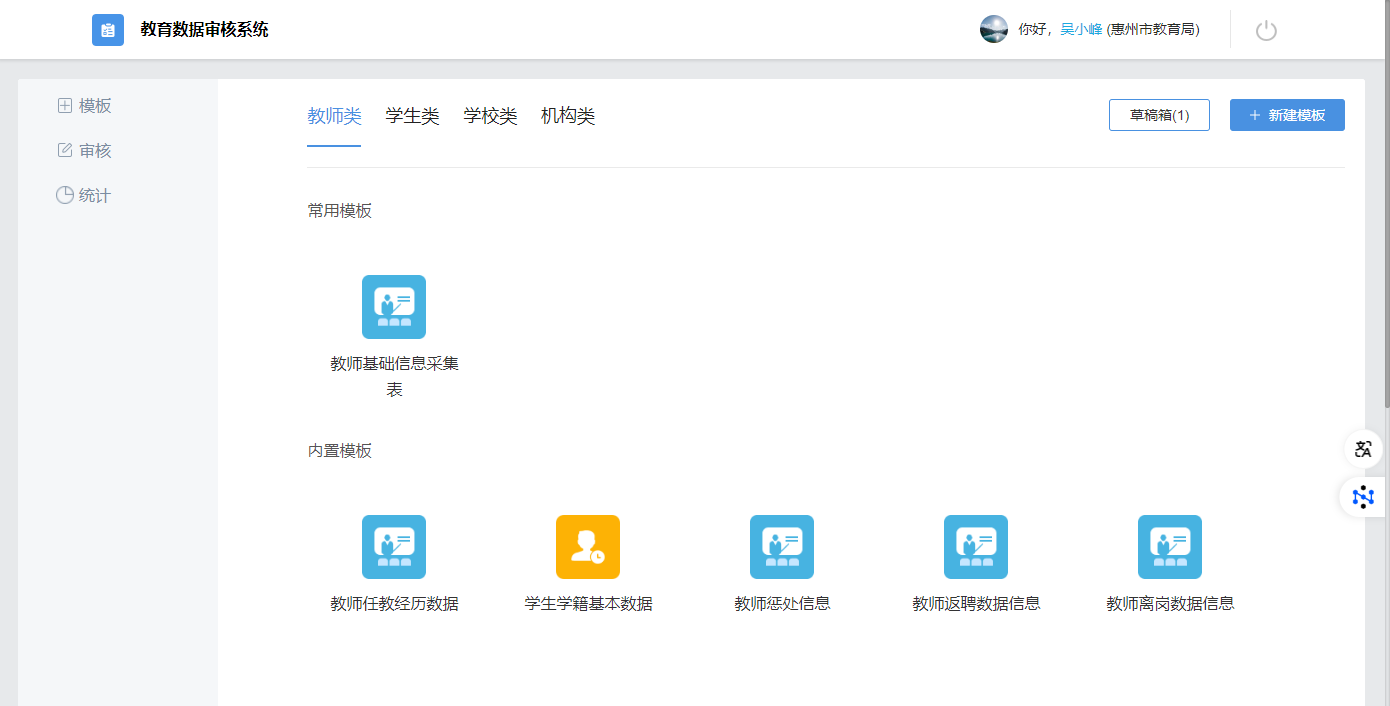Click the 内置模板 section heading
Viewport: 1390px width, 706px height.
click(340, 451)
